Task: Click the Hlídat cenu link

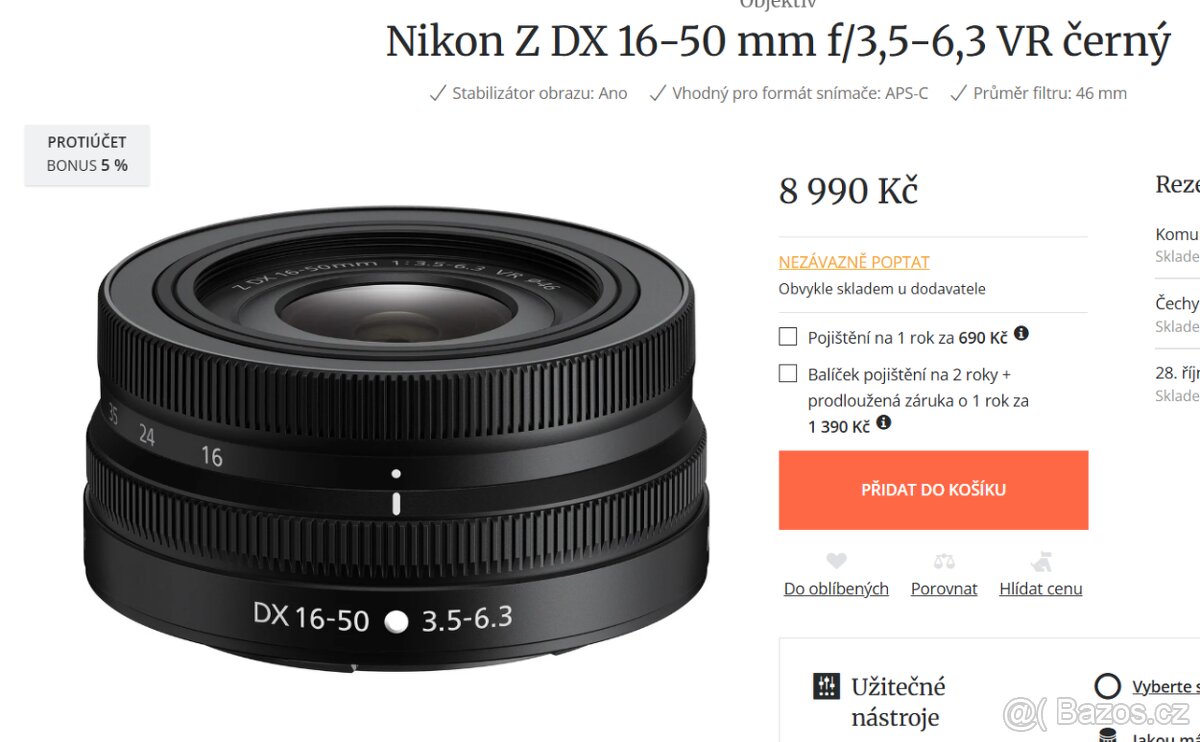Action: [1041, 589]
